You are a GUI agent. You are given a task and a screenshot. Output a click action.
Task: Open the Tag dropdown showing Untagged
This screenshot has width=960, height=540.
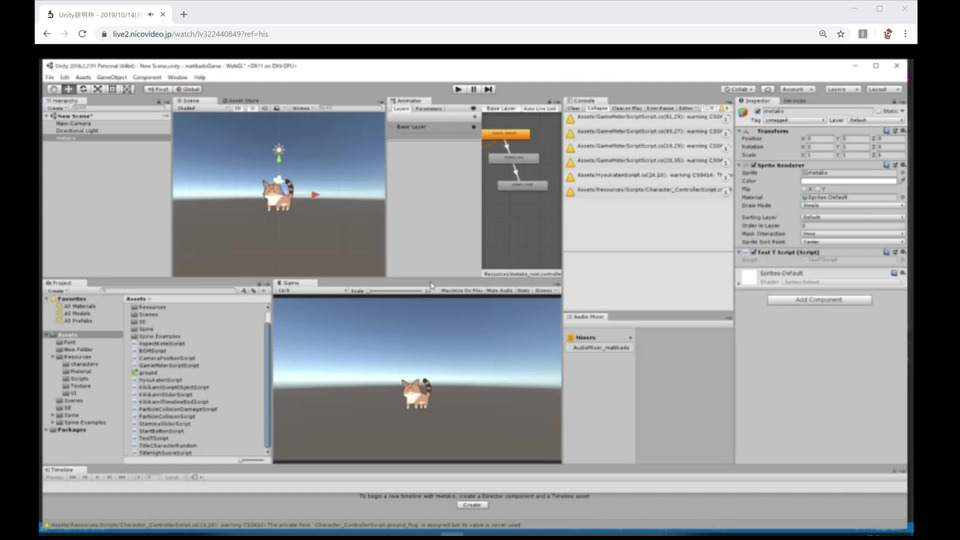795,121
